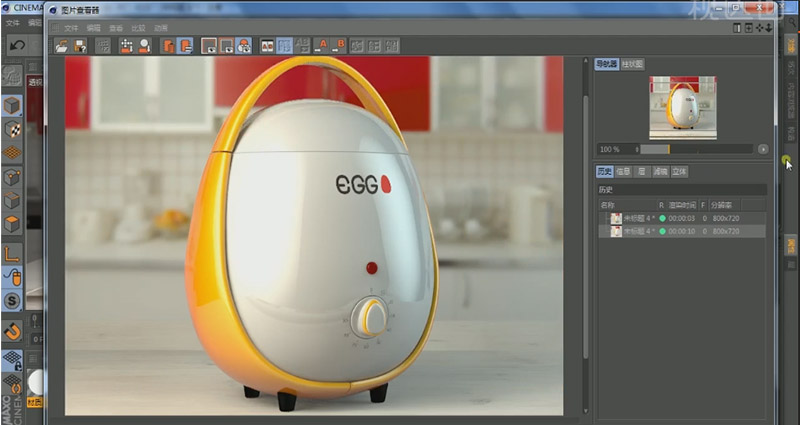This screenshot has width=800, height=425.
Task: Click the second greyed compare layout icon
Action: pos(374,46)
